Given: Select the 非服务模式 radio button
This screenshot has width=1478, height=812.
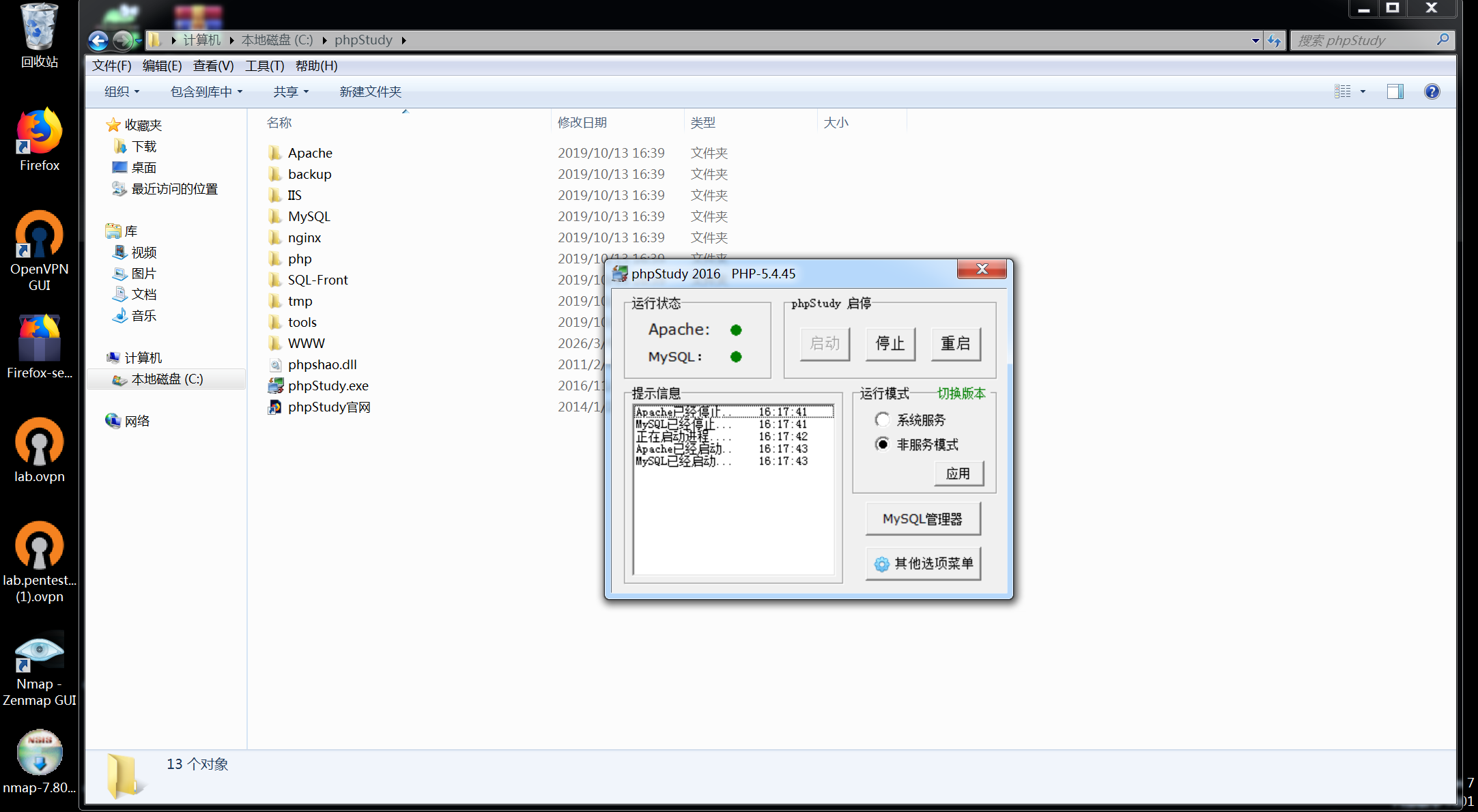Looking at the screenshot, I should tap(882, 444).
